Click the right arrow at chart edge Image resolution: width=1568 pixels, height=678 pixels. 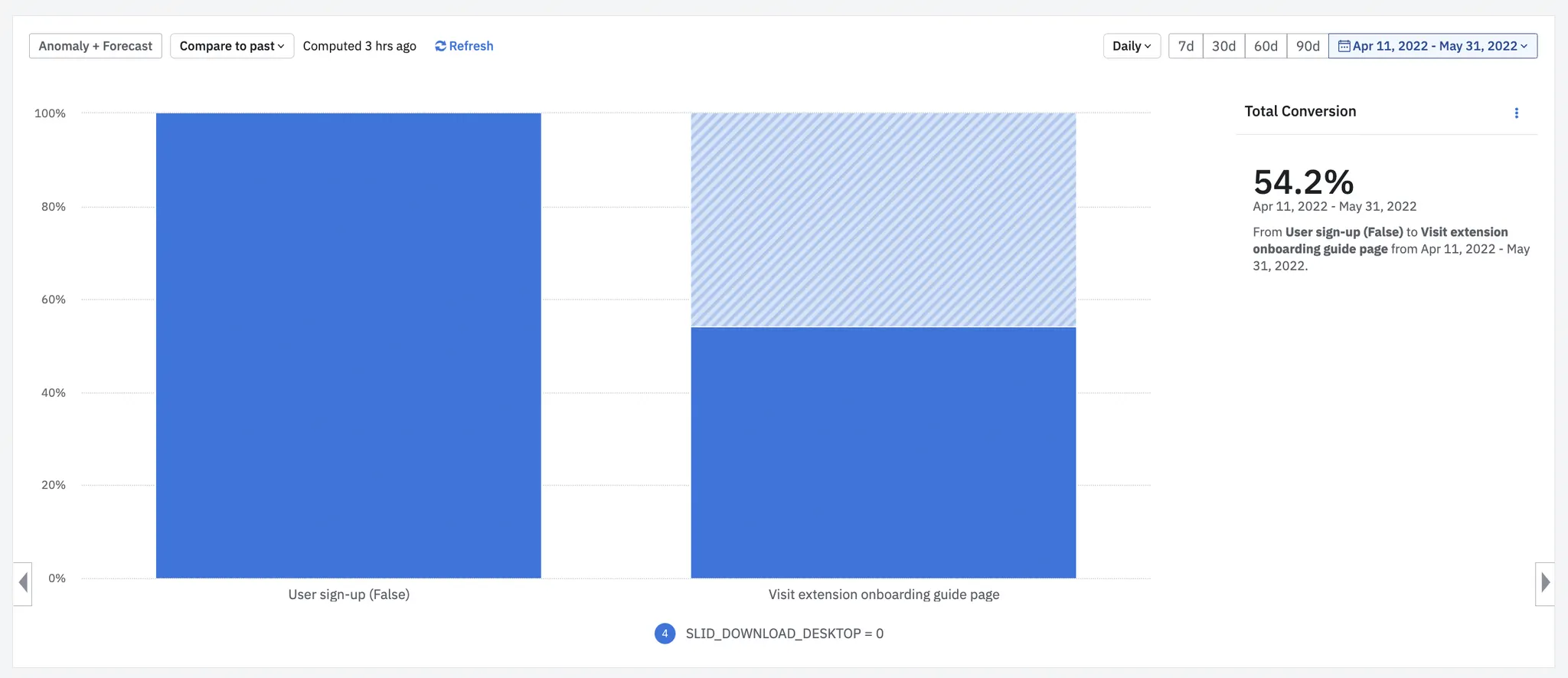pos(1545,583)
